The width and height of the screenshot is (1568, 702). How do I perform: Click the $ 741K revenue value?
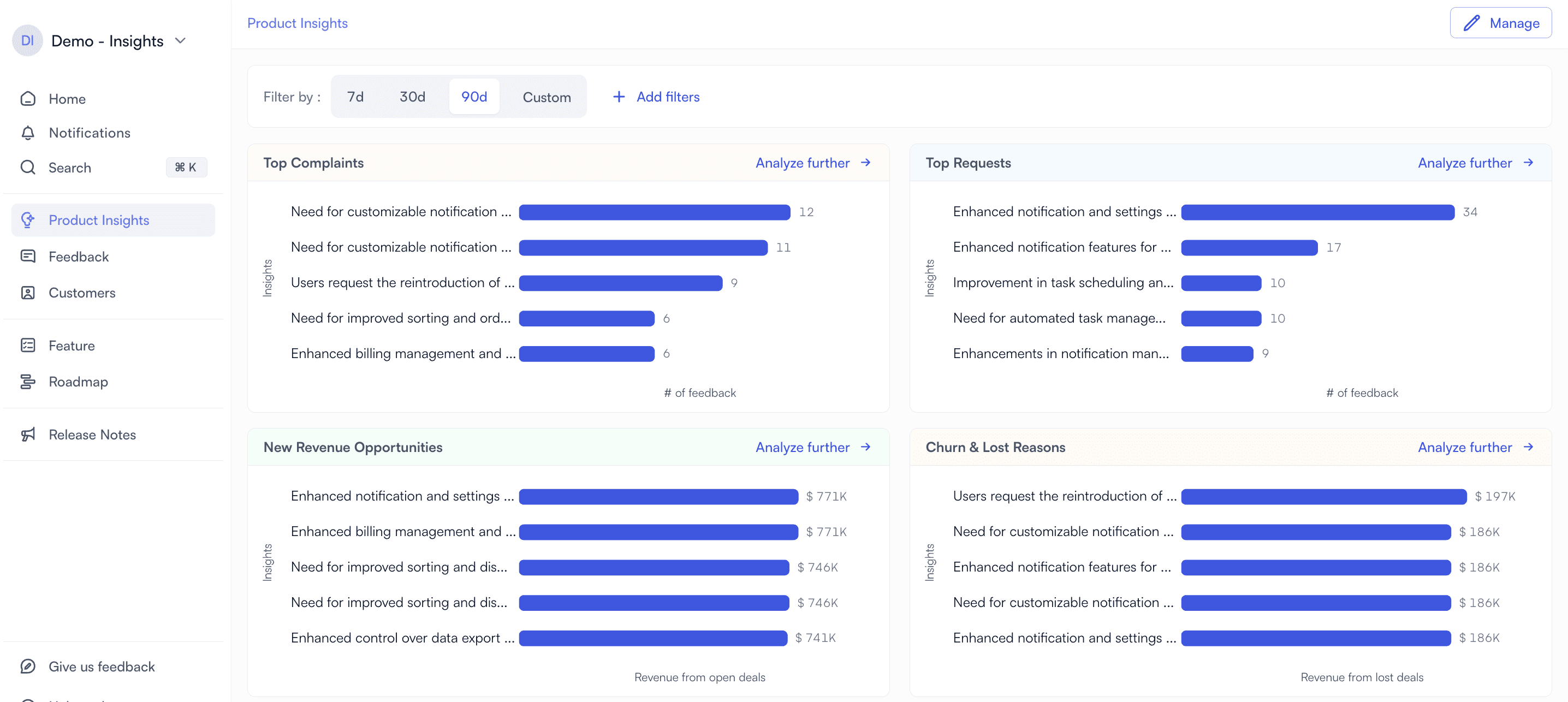(x=815, y=638)
